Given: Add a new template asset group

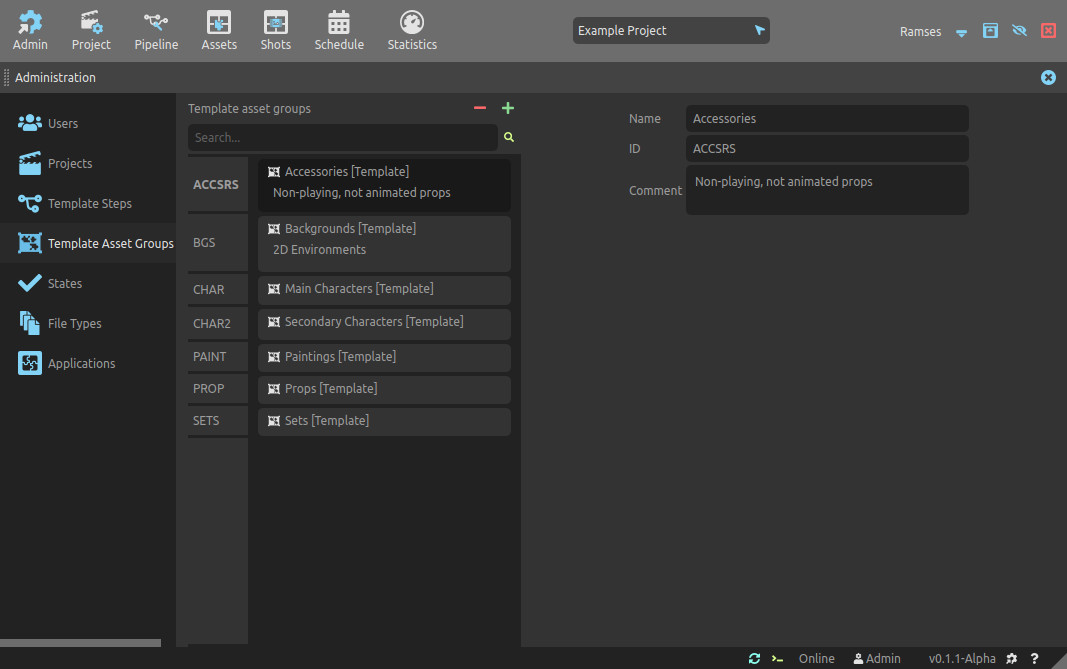Looking at the screenshot, I should tap(508, 108).
